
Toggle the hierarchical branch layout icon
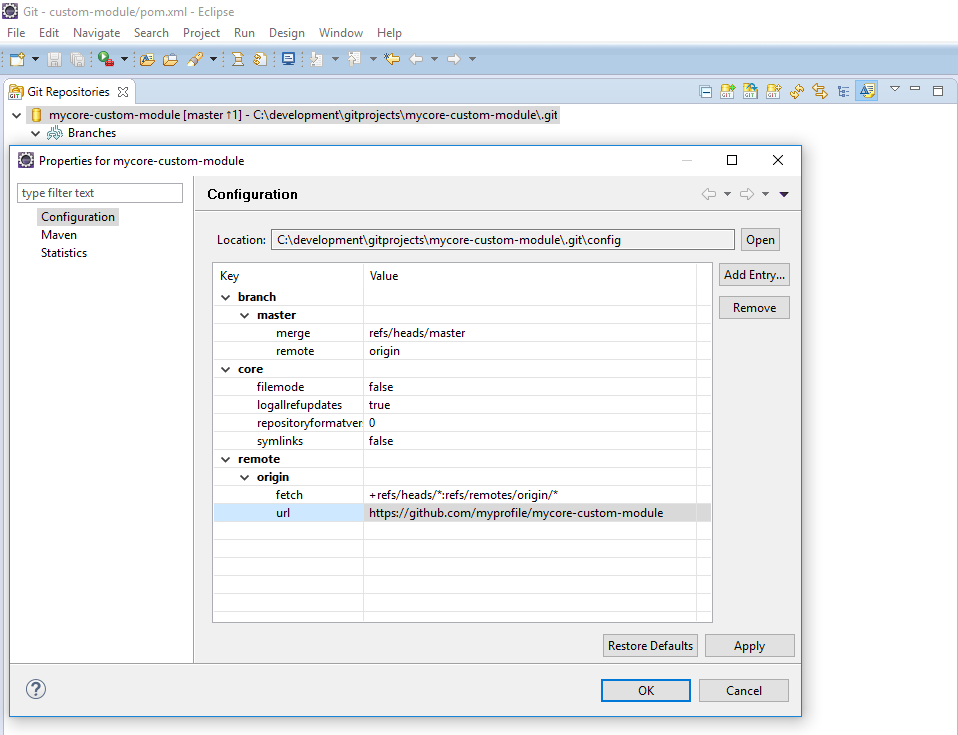click(843, 92)
